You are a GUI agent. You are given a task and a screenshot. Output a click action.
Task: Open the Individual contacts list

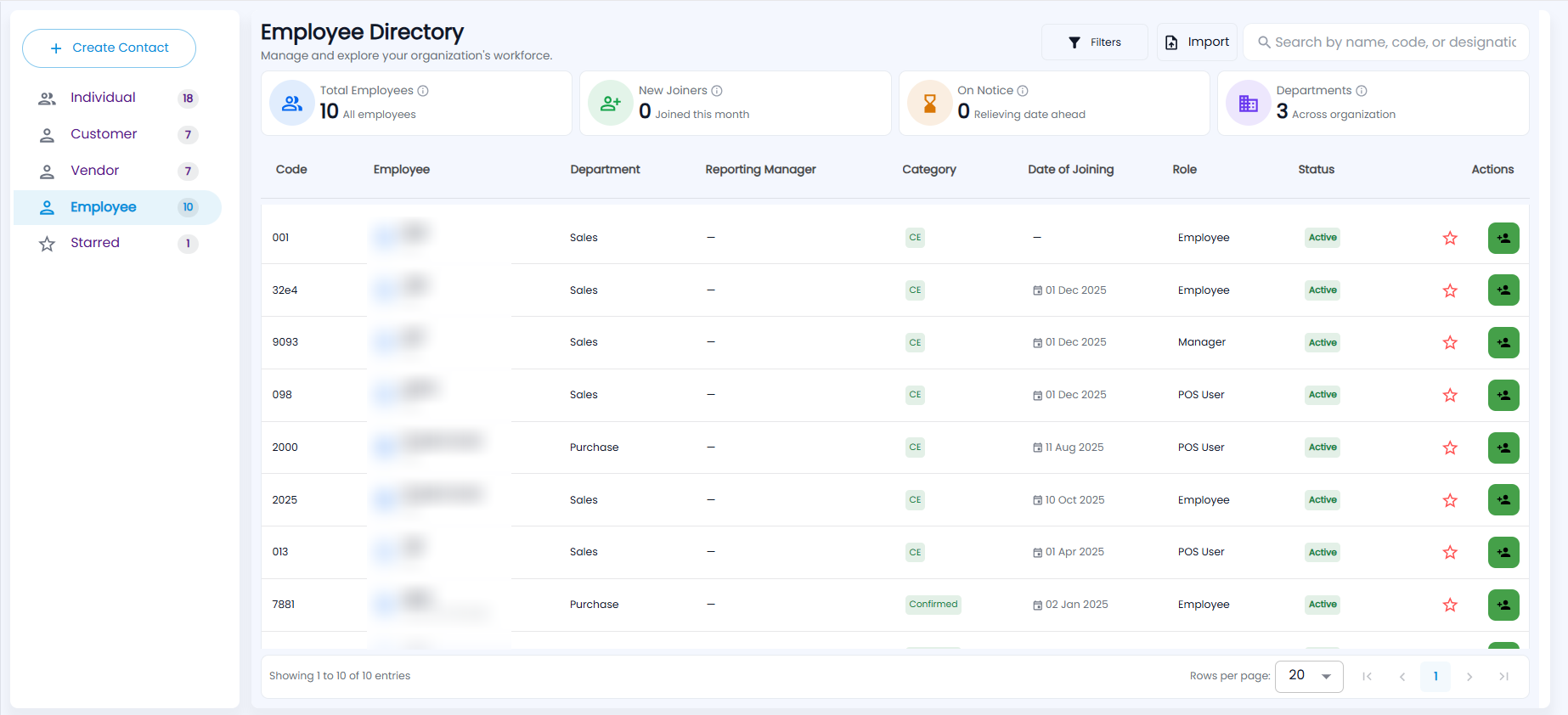coord(117,99)
